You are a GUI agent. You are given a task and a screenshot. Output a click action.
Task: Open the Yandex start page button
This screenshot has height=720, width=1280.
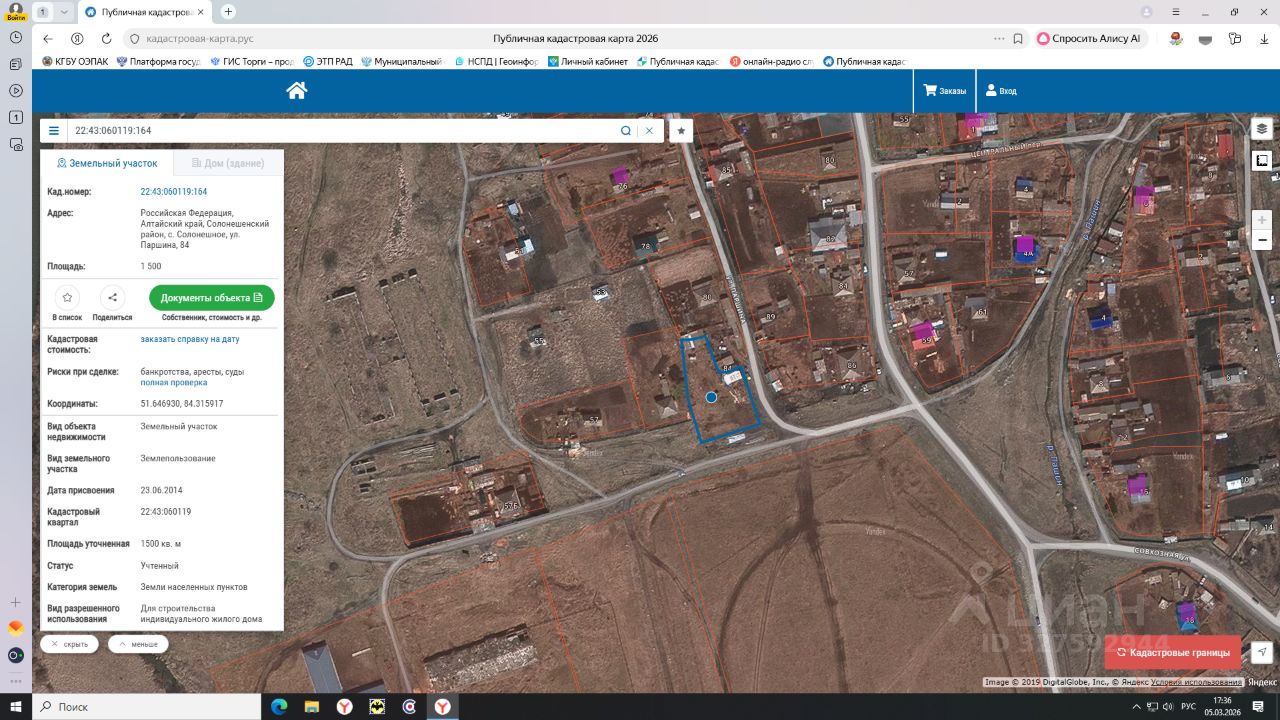click(x=77, y=39)
